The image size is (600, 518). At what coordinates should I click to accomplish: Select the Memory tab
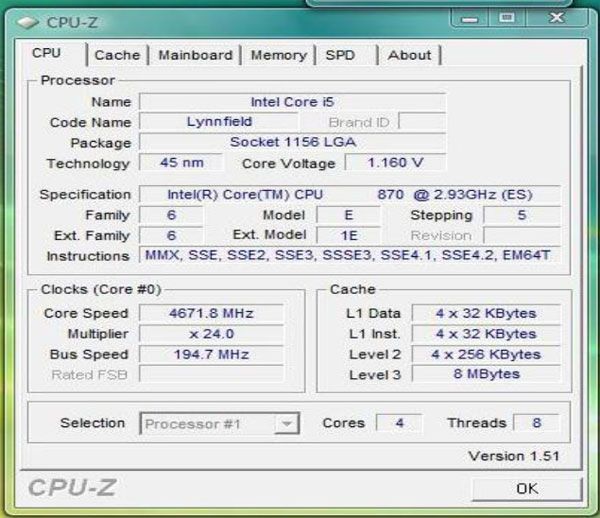[279, 55]
